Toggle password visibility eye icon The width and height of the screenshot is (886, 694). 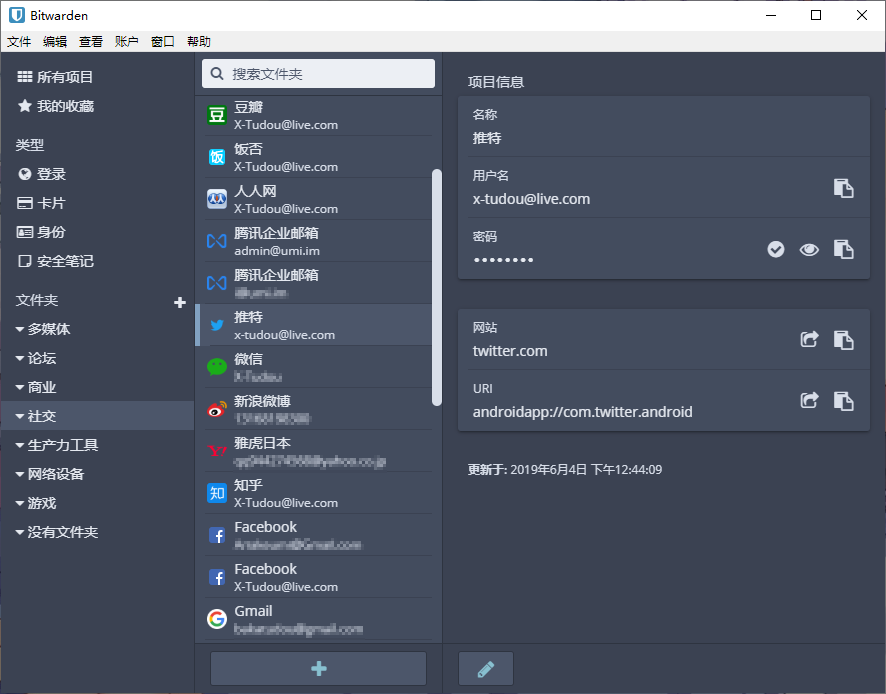pos(809,250)
